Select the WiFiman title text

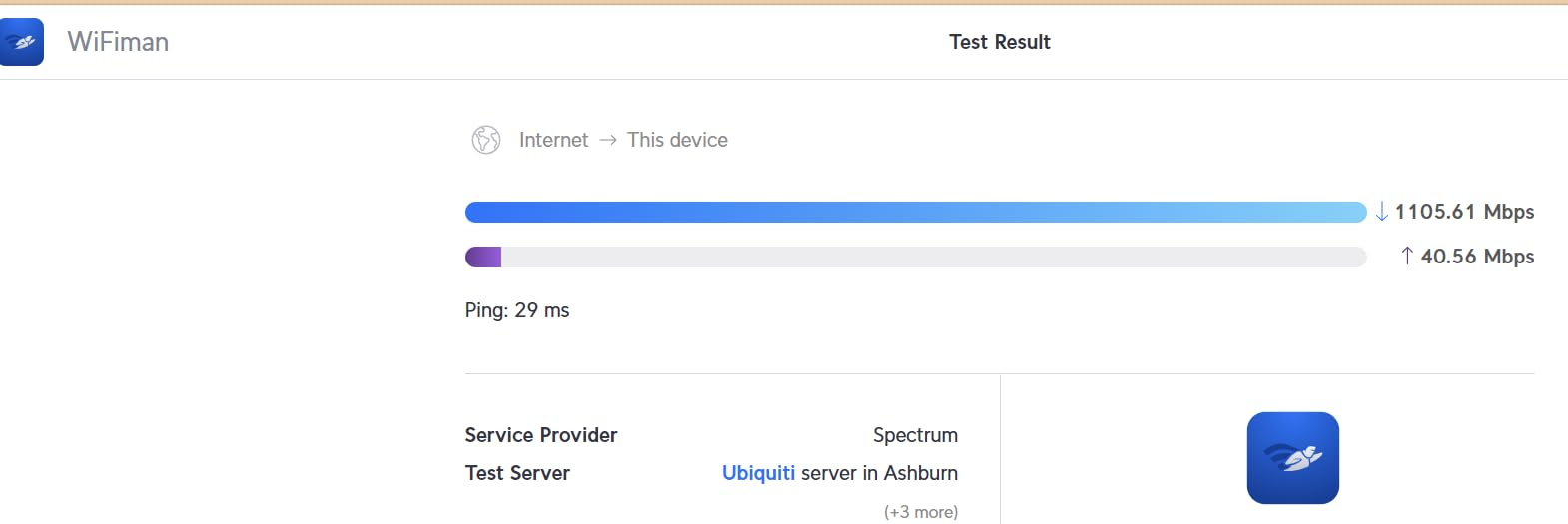tap(118, 42)
